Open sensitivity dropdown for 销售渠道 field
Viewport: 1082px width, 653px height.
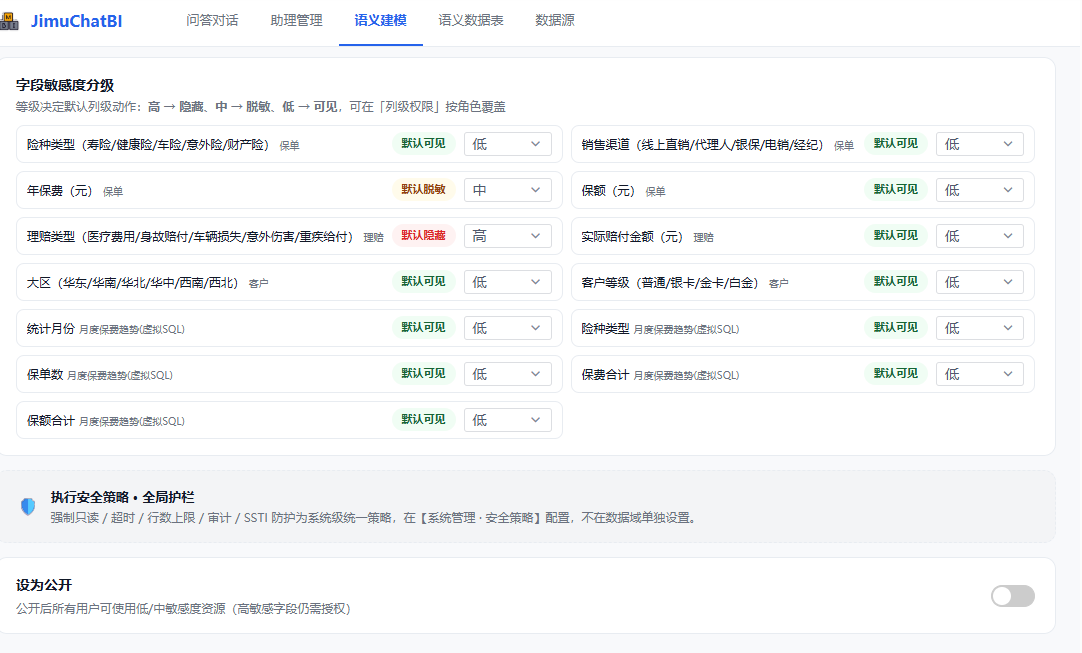click(979, 144)
